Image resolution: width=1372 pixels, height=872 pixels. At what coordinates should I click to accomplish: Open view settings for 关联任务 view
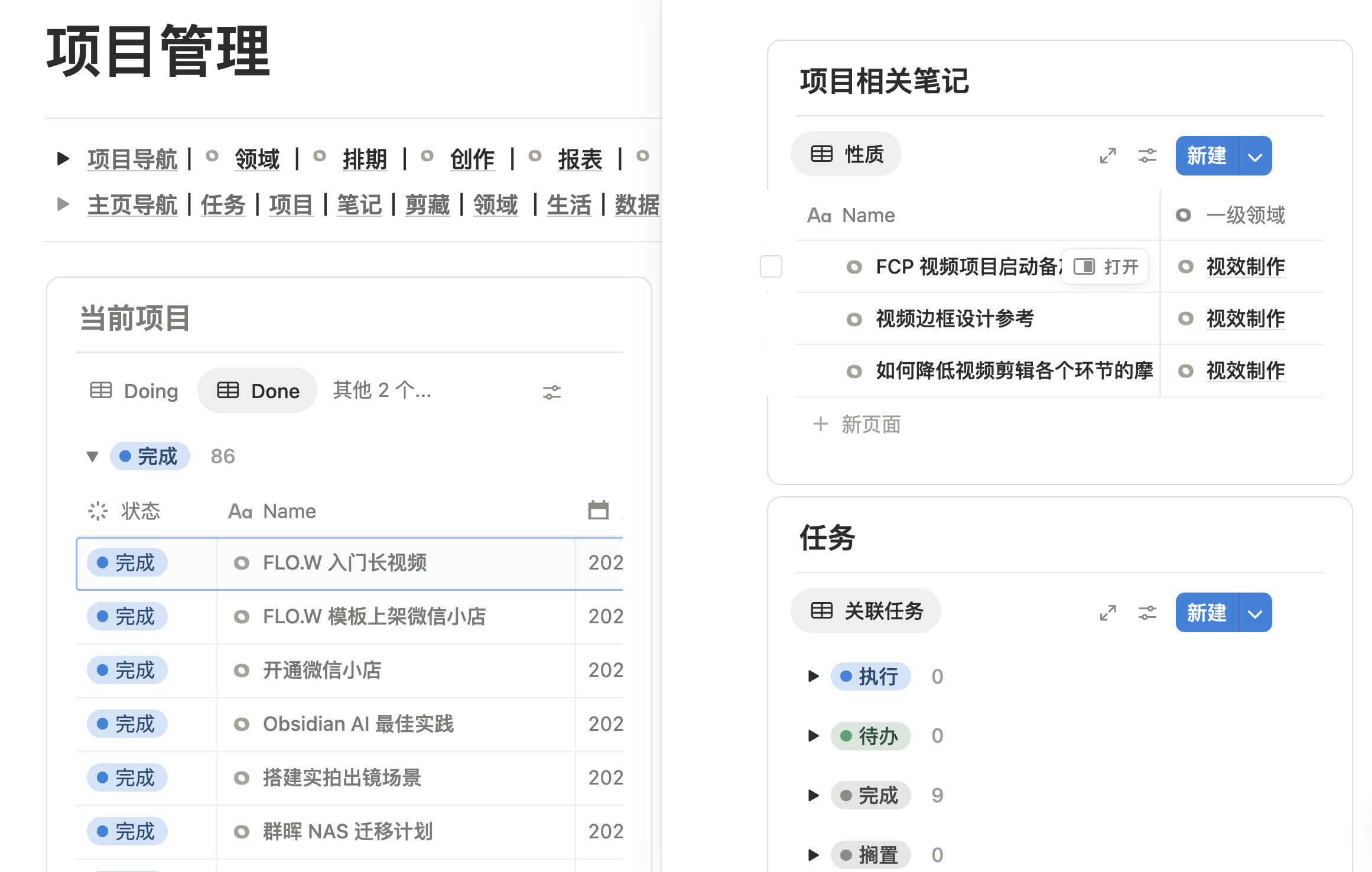coord(1147,613)
